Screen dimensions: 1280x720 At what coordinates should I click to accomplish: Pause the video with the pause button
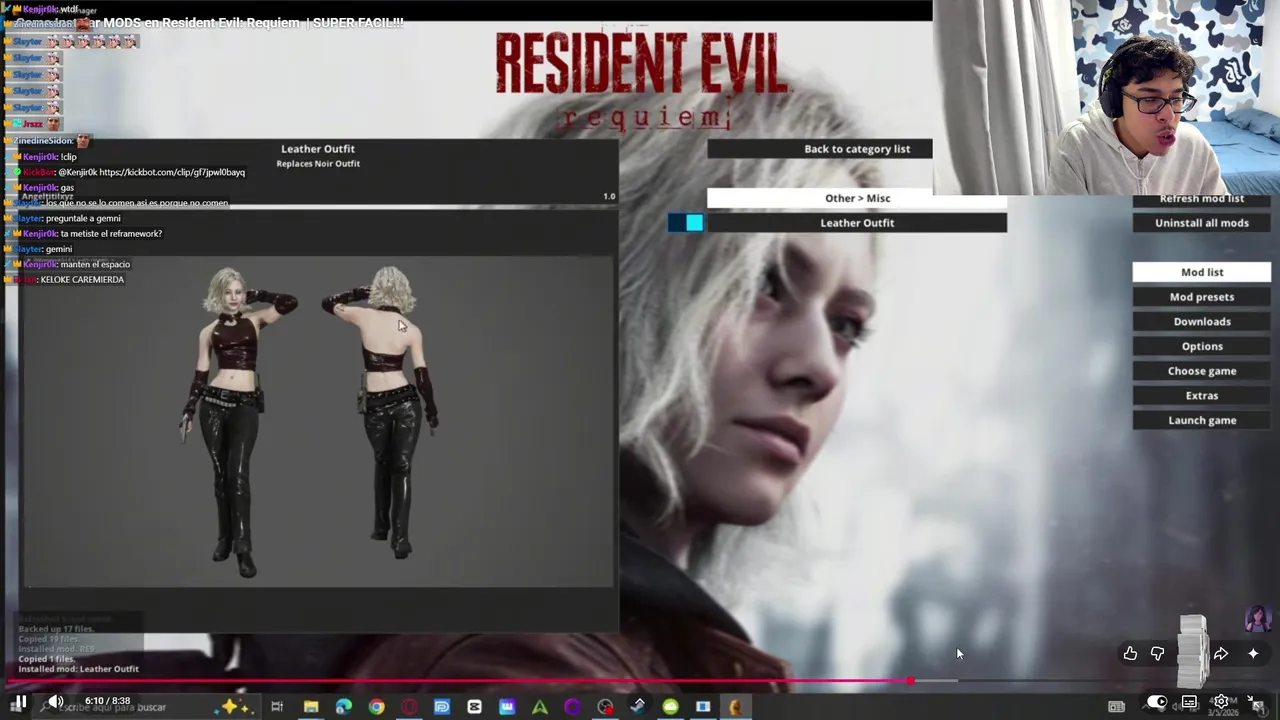[19, 702]
